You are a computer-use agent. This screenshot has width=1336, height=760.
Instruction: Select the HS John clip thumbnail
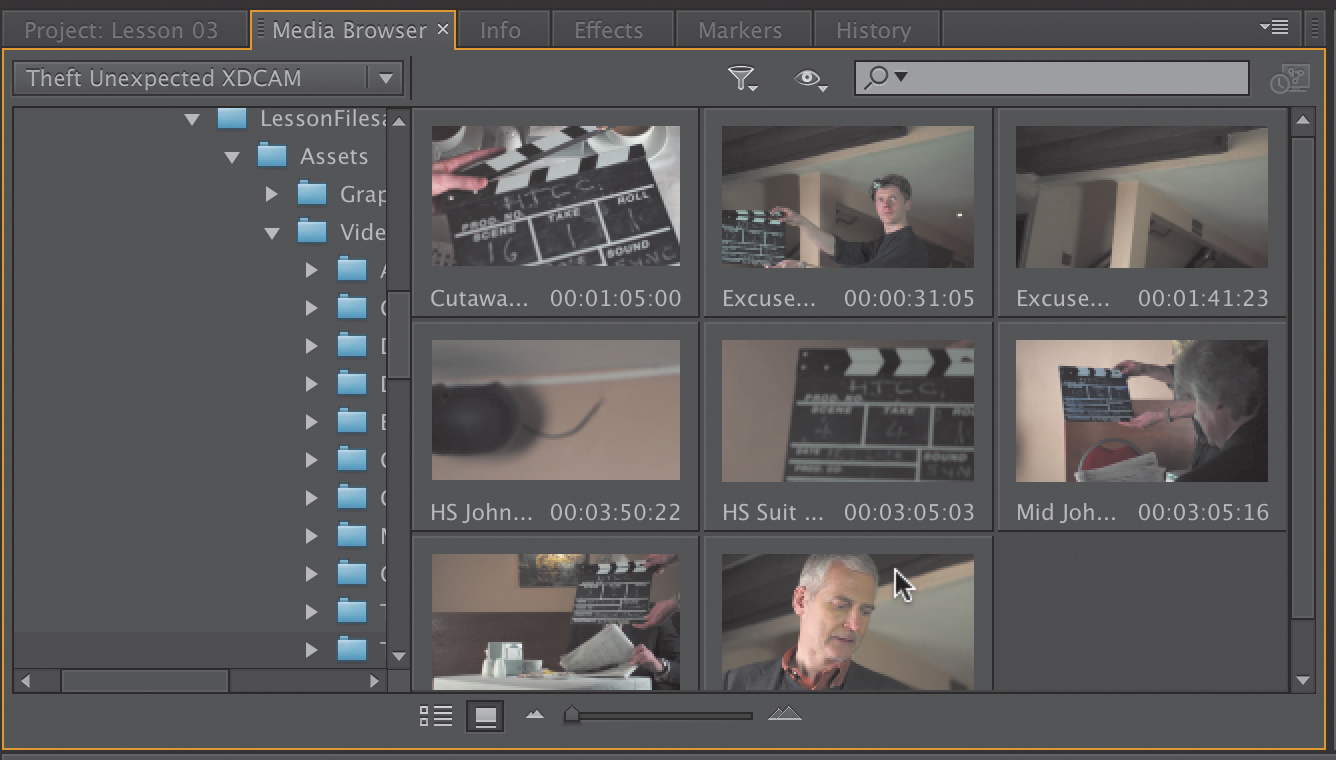pos(556,410)
